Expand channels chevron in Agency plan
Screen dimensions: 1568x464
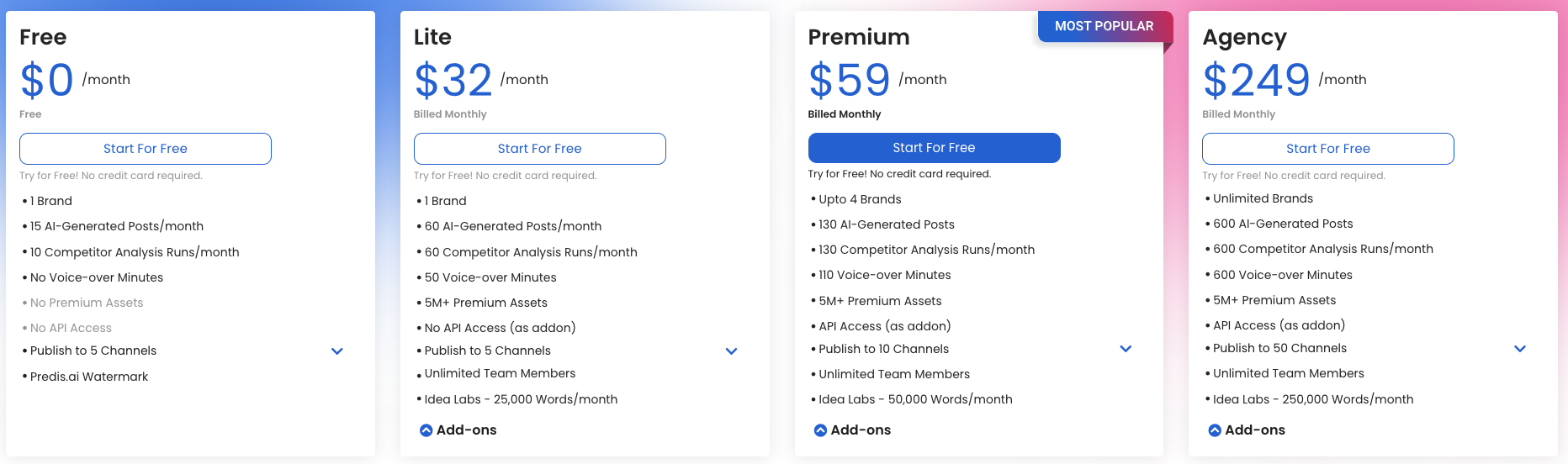[1520, 349]
